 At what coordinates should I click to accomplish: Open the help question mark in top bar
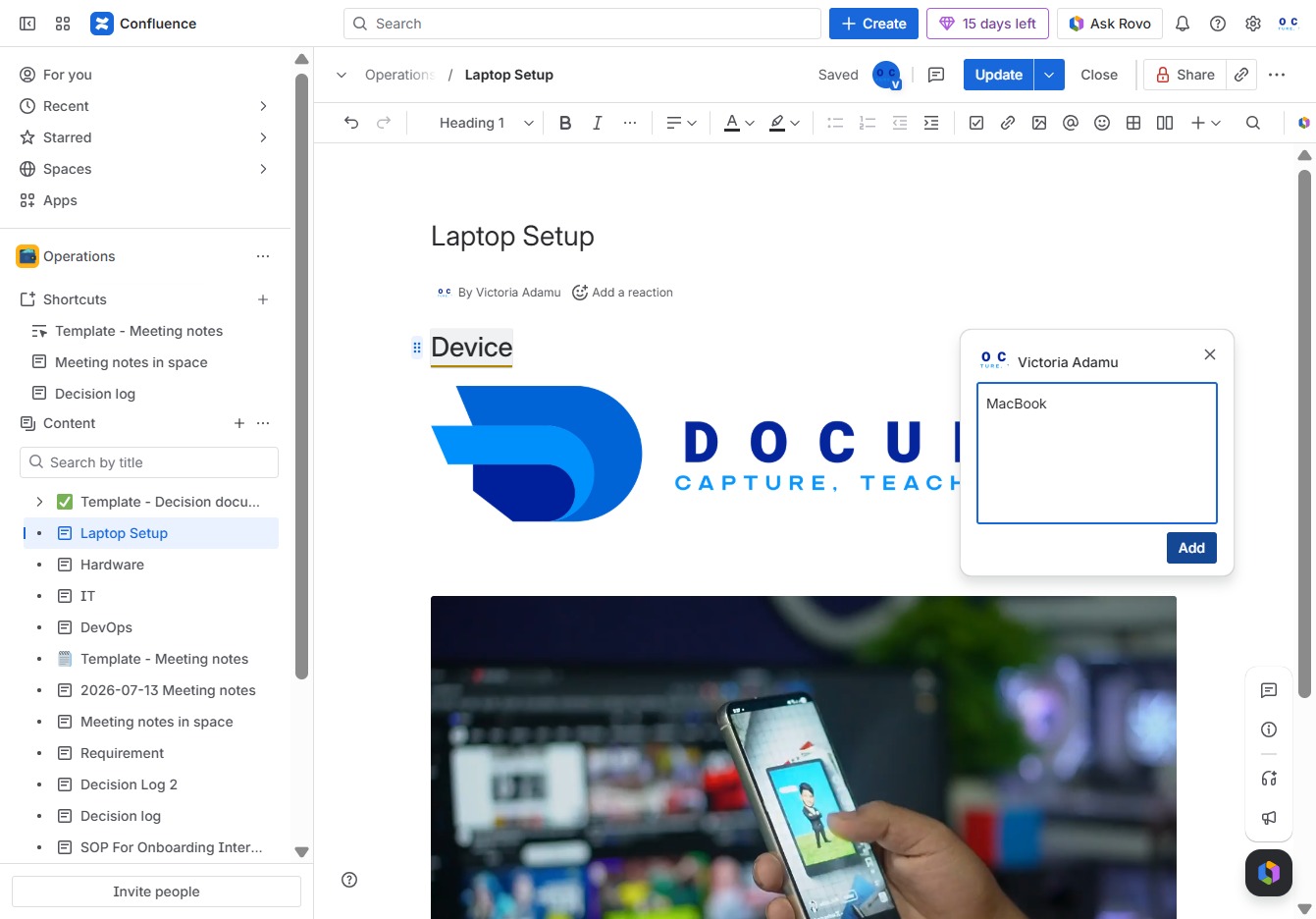1218,24
